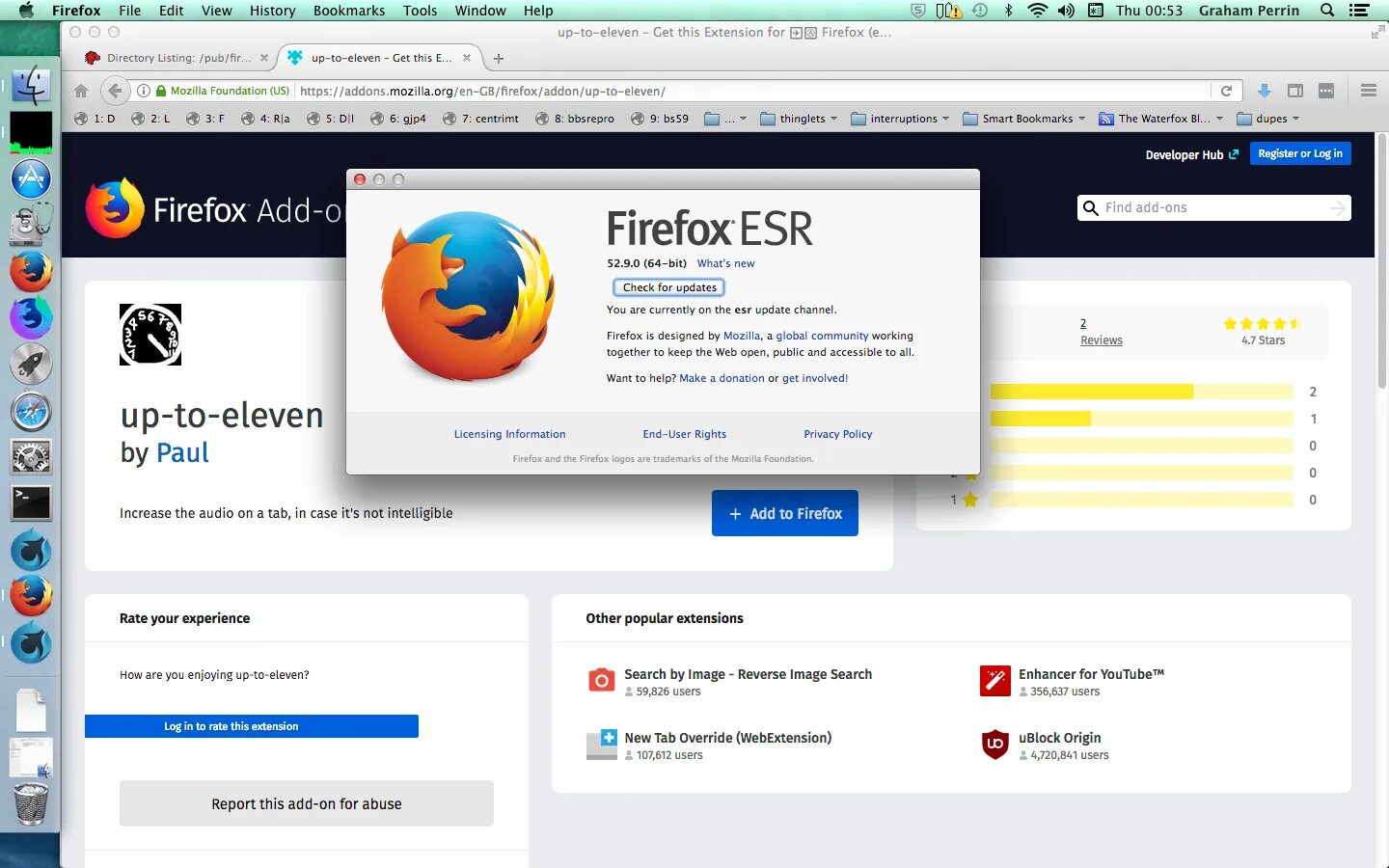The width and height of the screenshot is (1389, 868).
Task: Open the Apple menu
Action: [x=26, y=11]
